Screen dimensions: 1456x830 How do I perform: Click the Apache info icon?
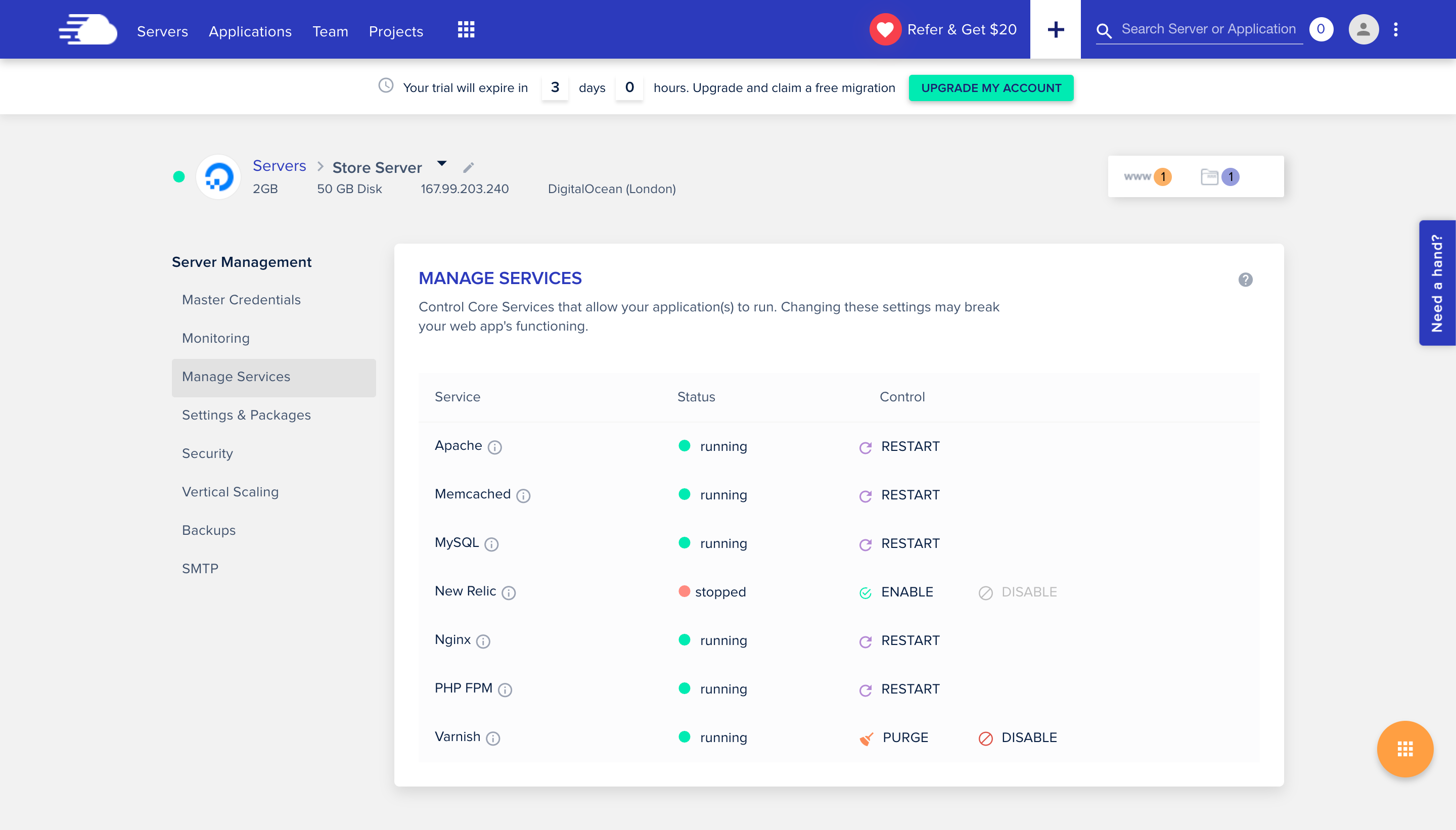click(x=495, y=447)
